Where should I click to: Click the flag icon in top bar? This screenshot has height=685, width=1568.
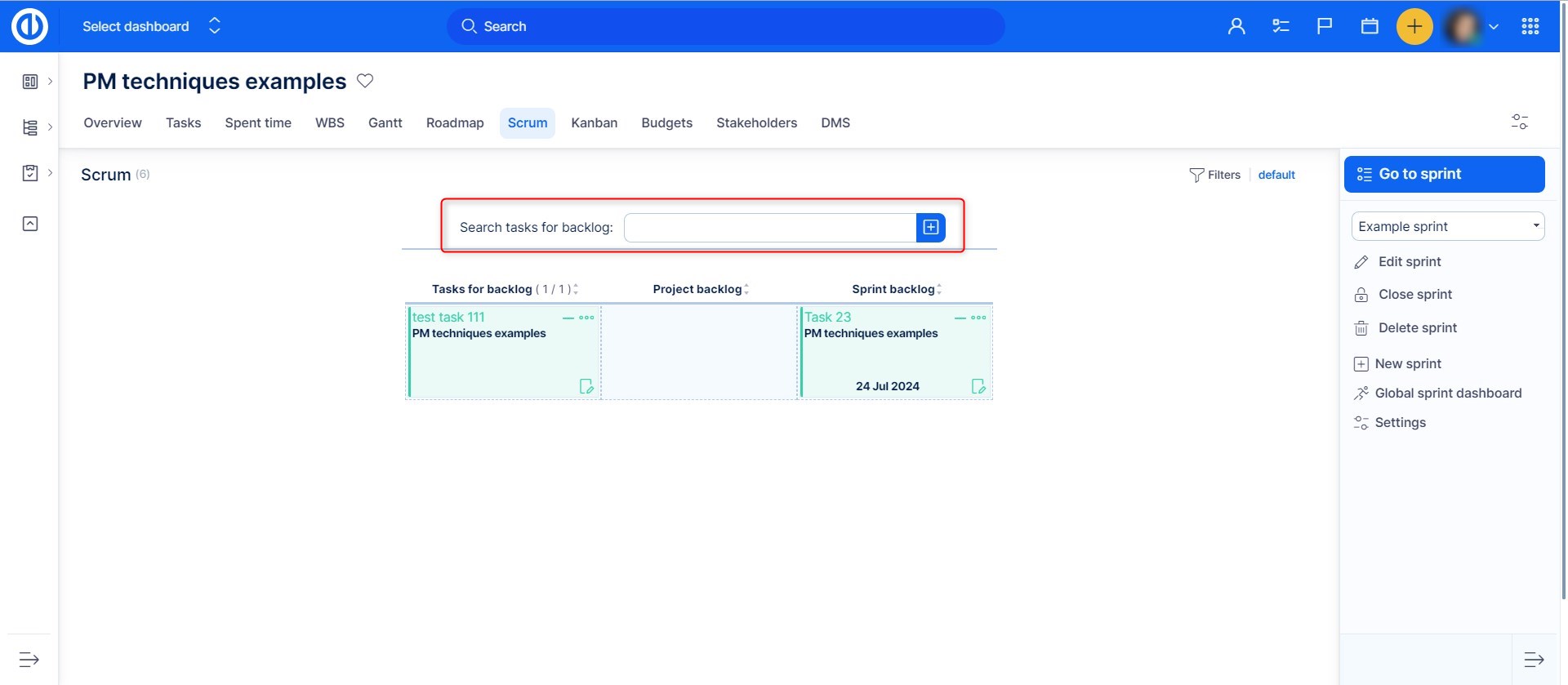tap(1325, 26)
